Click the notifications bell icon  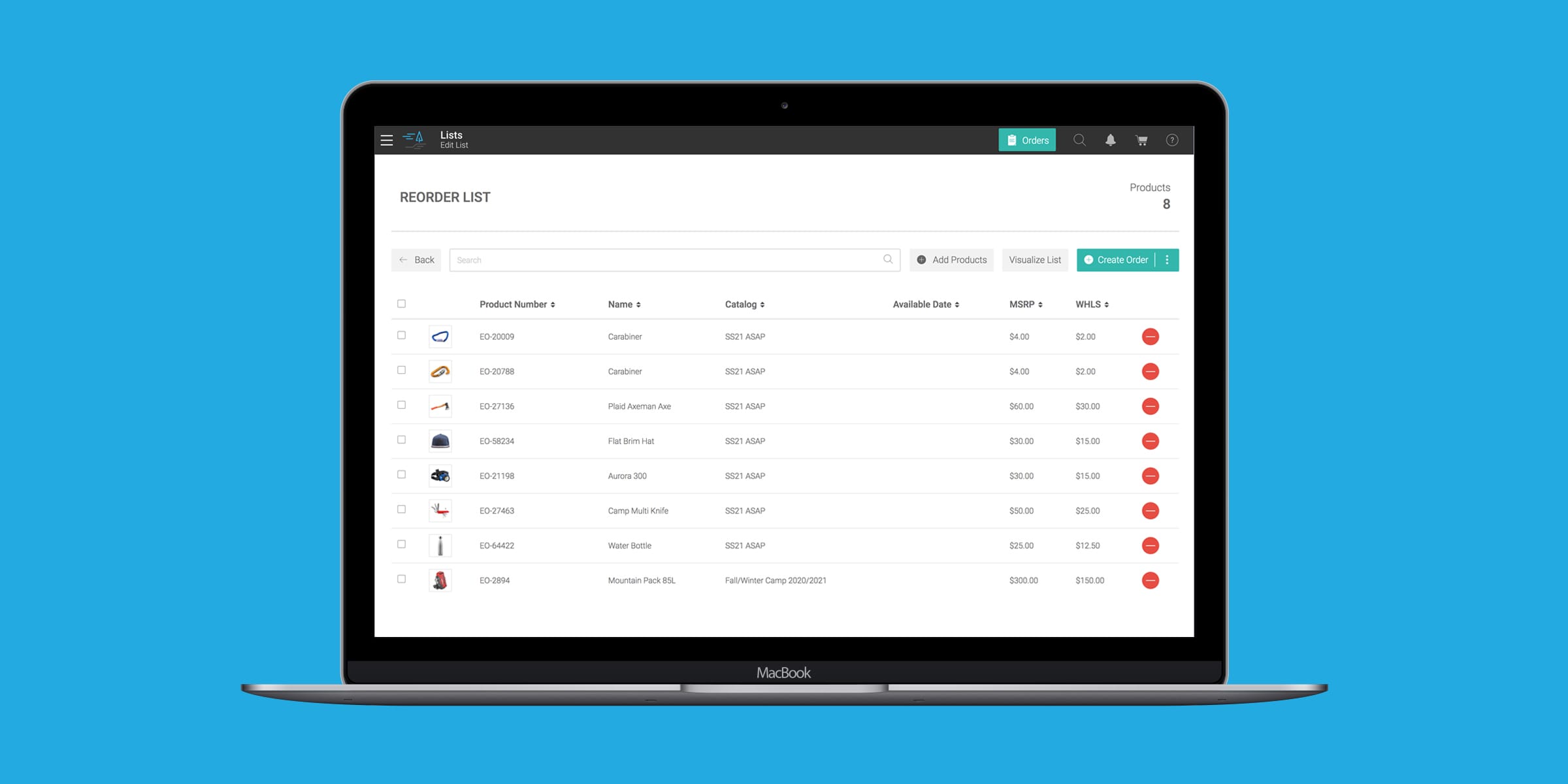[1110, 140]
